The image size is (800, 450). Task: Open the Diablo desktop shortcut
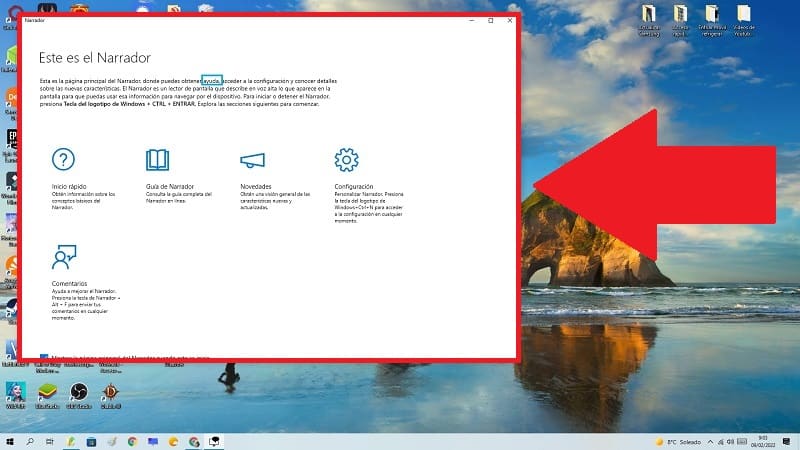[x=111, y=395]
